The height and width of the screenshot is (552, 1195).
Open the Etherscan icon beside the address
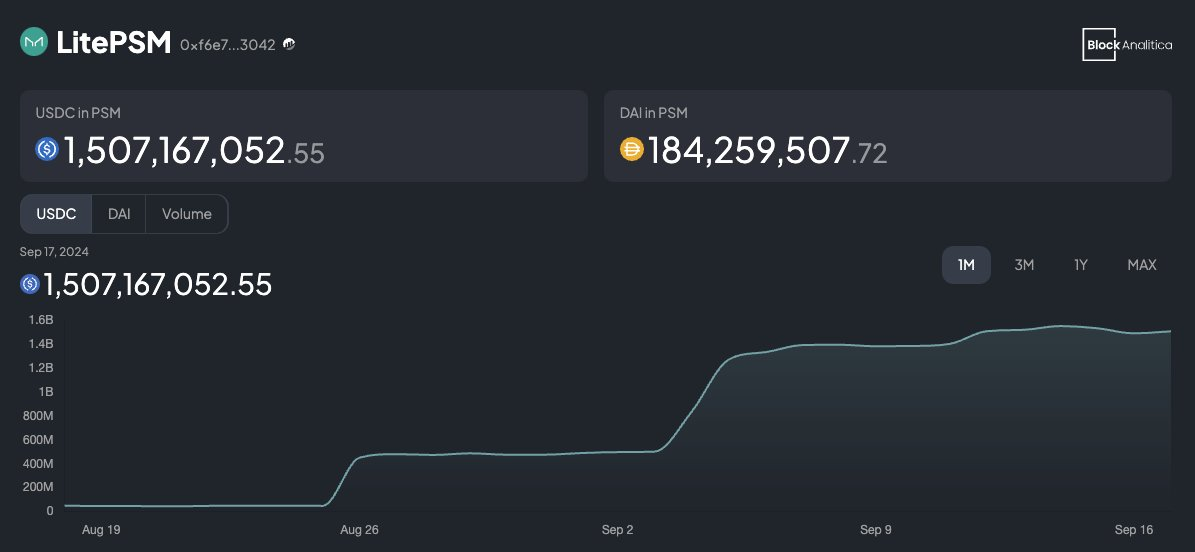tap(289, 44)
